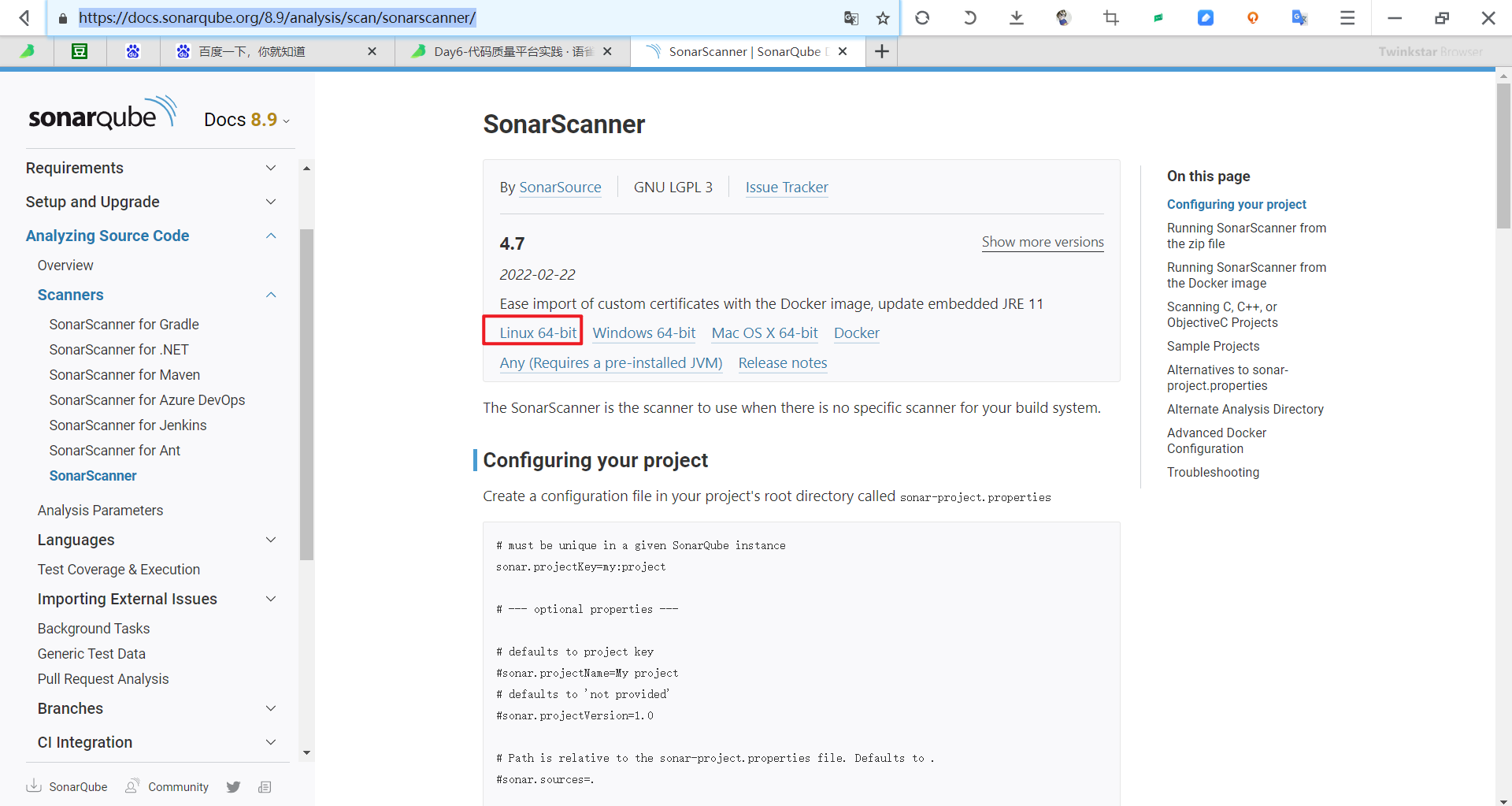This screenshot has height=806, width=1512.
Task: Open the Overview docs page
Action: click(x=65, y=266)
